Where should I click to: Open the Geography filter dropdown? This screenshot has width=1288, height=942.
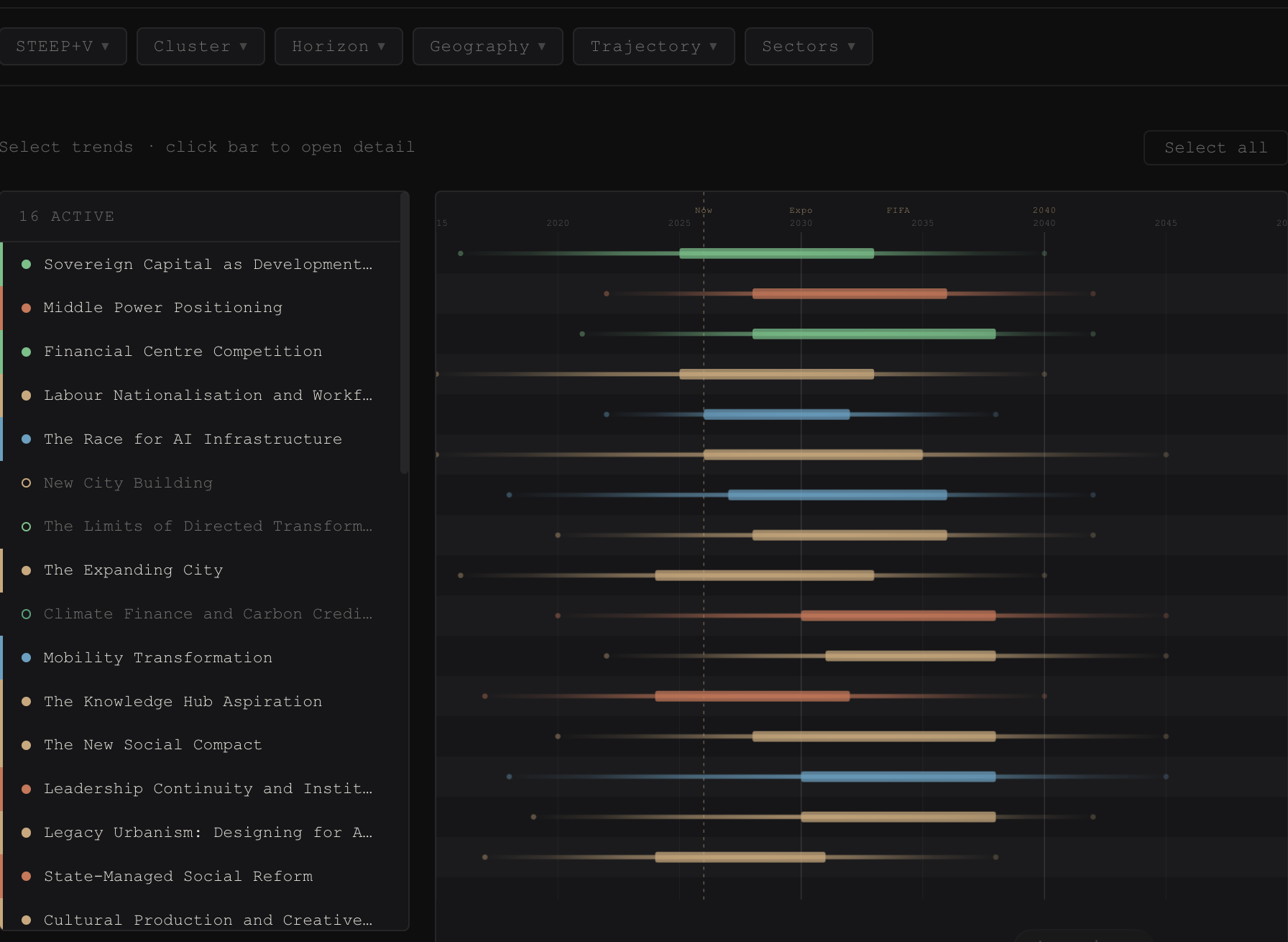tap(487, 47)
